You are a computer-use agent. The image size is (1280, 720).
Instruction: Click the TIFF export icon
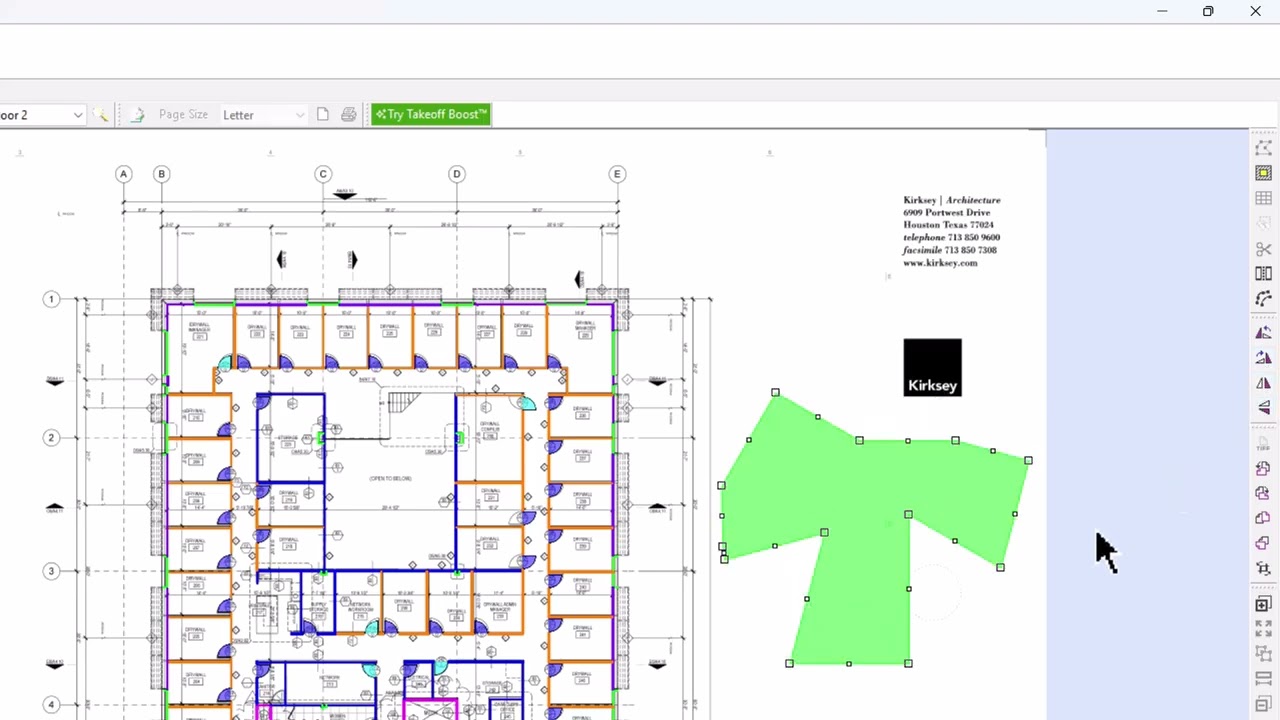[1264, 443]
